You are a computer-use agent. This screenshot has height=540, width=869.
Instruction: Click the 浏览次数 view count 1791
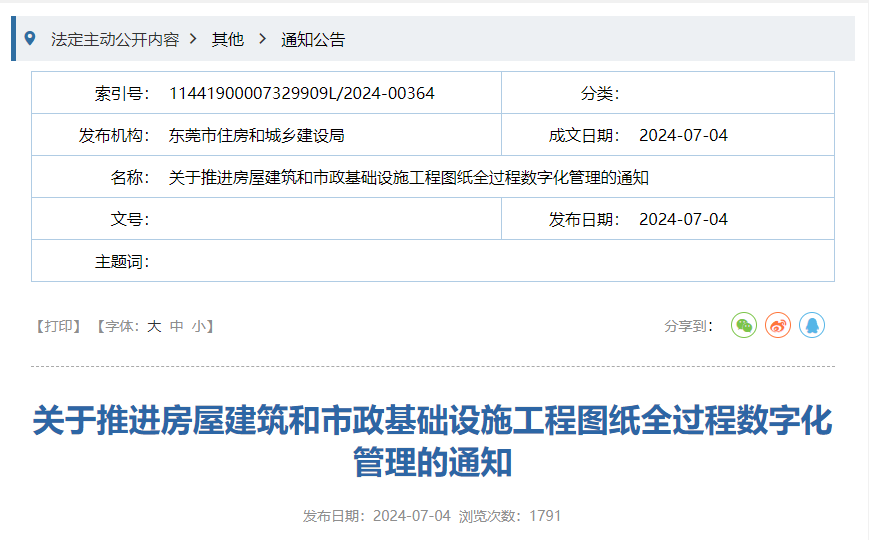click(x=545, y=516)
